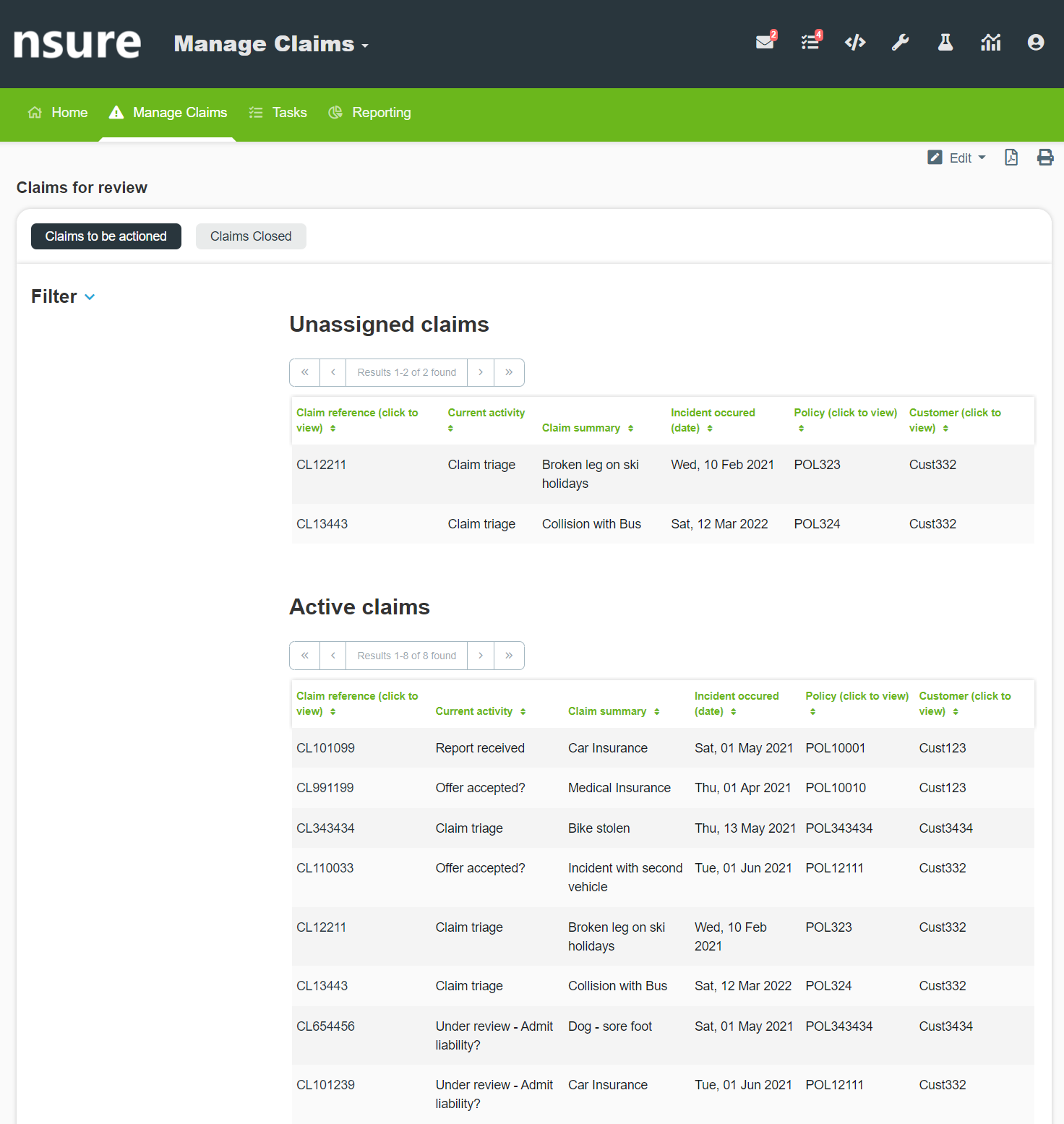The width and height of the screenshot is (1064, 1124).
Task: Open the Edit dropdown menu
Action: coord(957,158)
